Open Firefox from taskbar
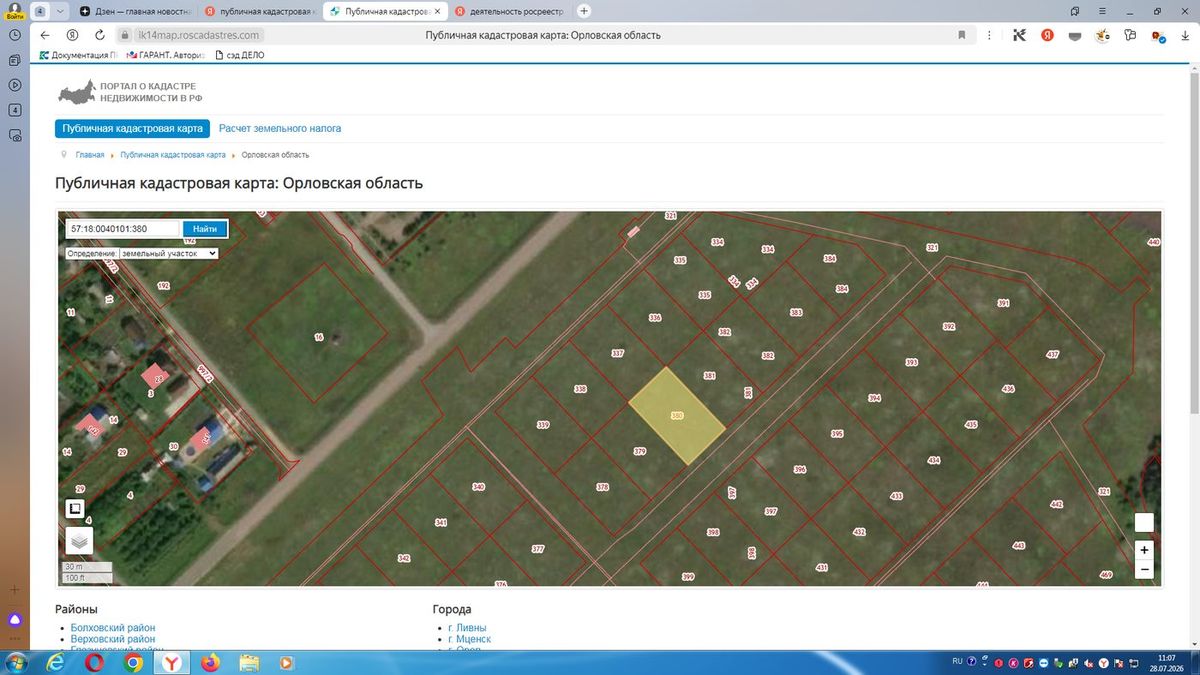Screen dimensions: 1200x675 coord(210,663)
